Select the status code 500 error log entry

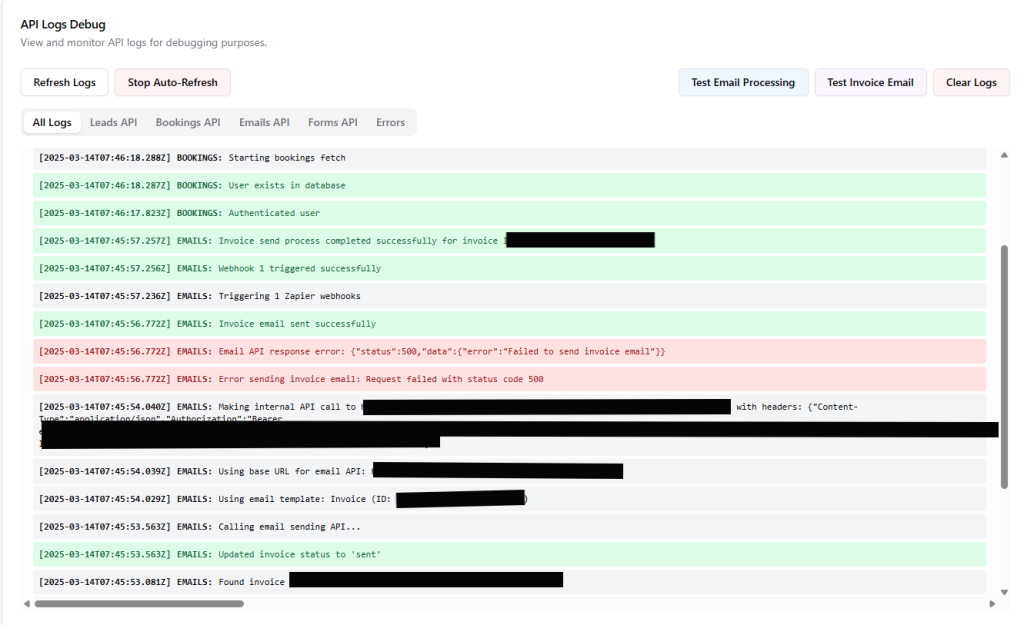coord(509,379)
